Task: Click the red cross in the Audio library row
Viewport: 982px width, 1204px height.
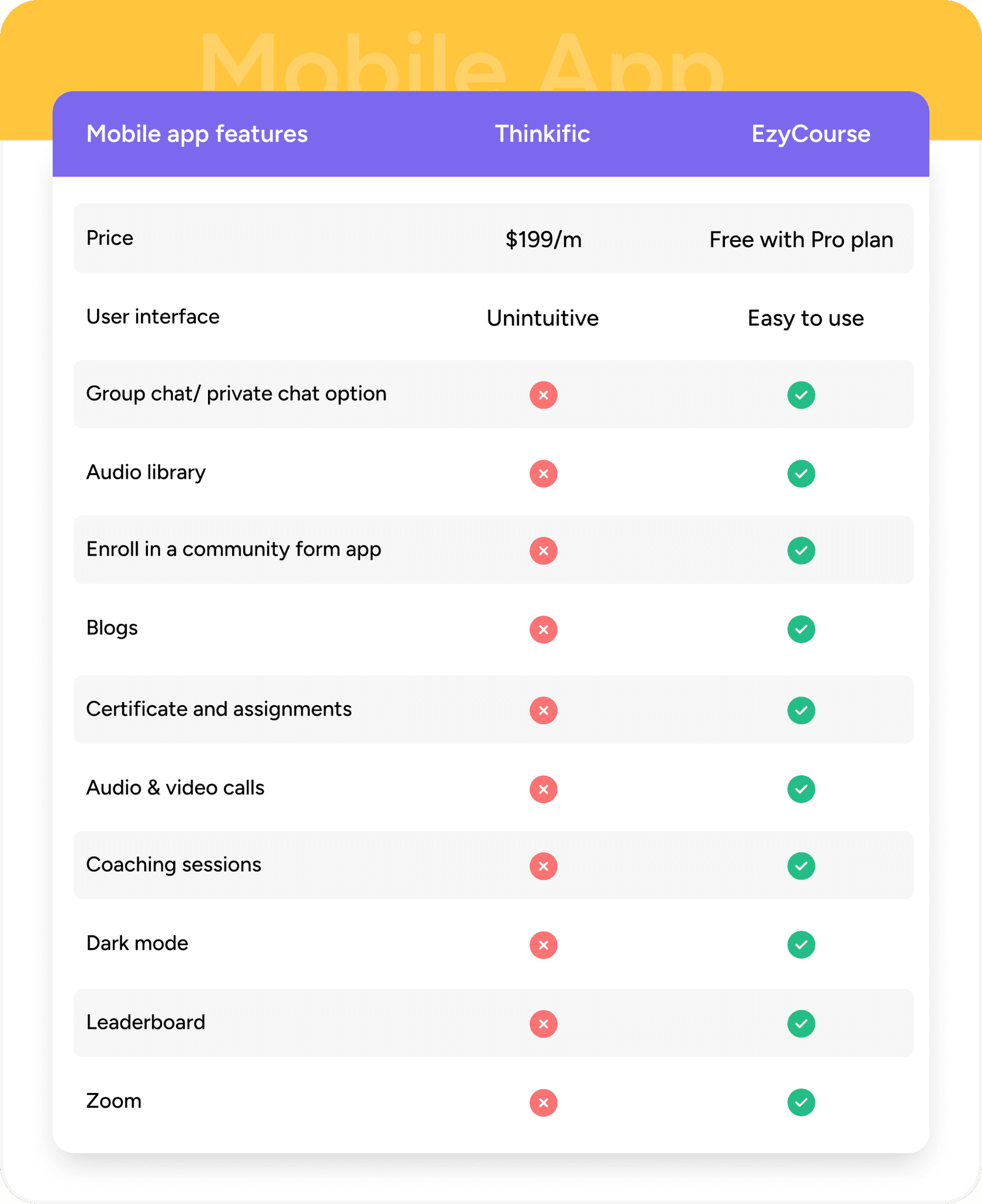Action: click(543, 474)
